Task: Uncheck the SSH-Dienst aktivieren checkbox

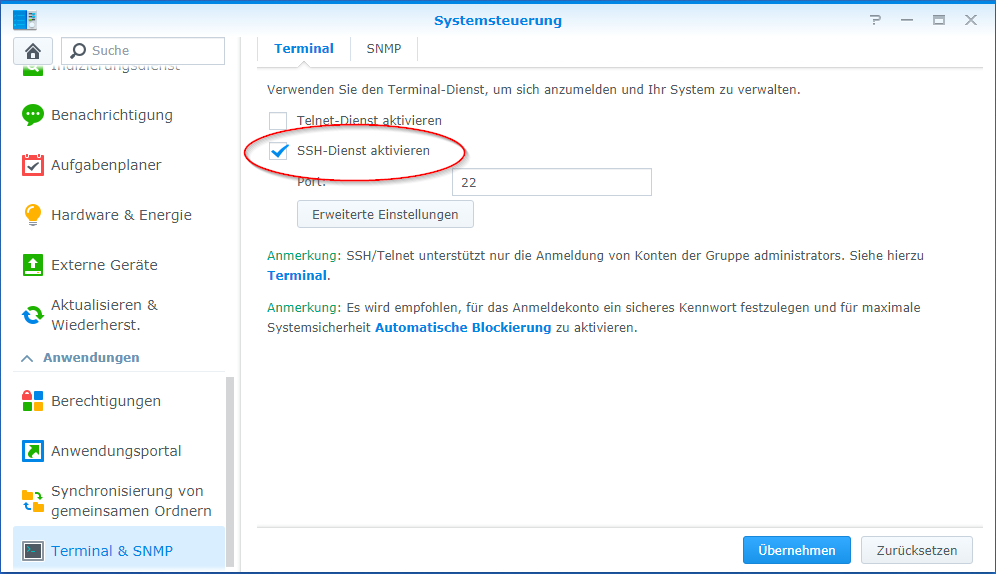Action: click(278, 151)
